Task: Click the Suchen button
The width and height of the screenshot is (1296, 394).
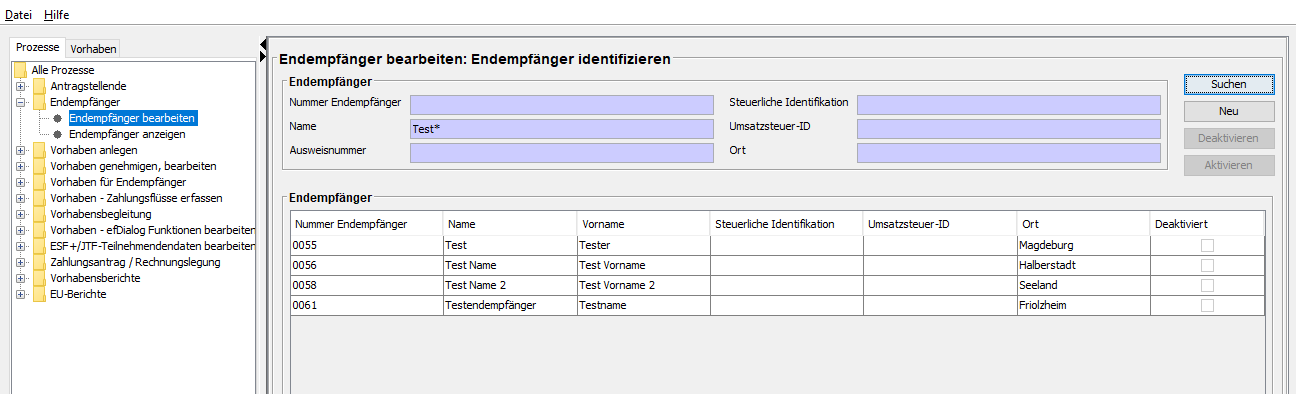Action: (x=1229, y=84)
